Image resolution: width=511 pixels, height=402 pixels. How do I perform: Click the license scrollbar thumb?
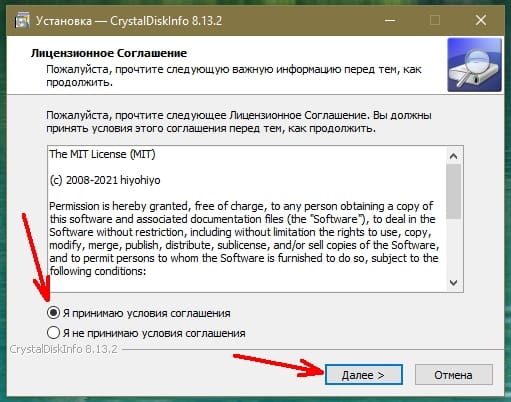point(453,191)
